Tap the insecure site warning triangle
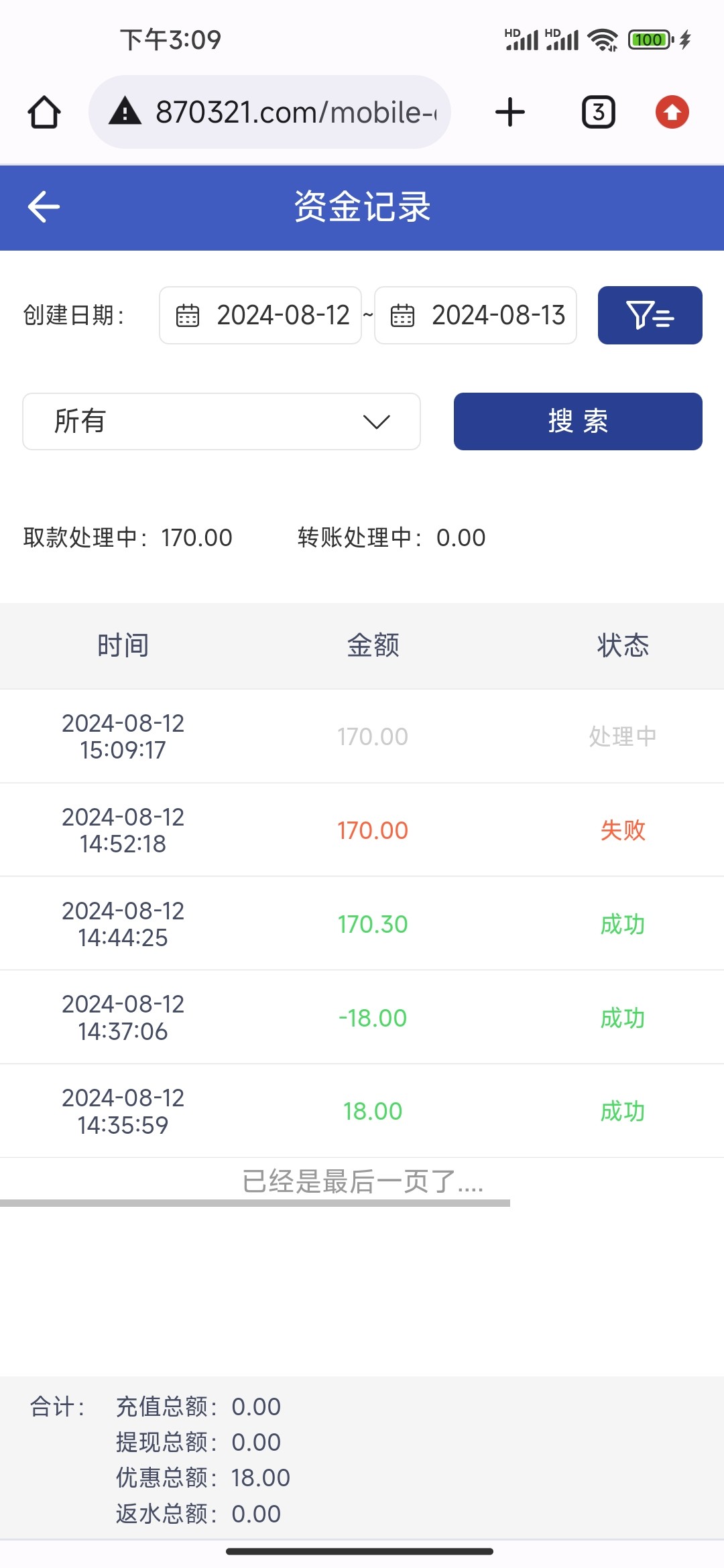The height and width of the screenshot is (1568, 724). pyautogui.click(x=125, y=112)
